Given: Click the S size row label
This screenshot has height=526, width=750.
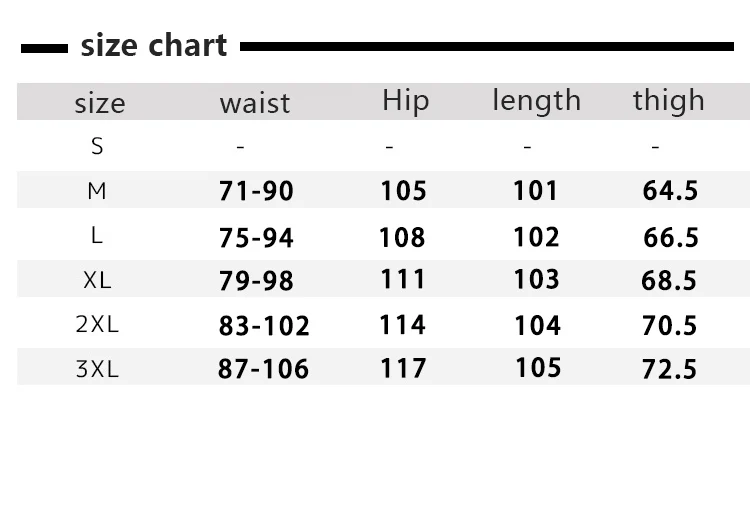Looking at the screenshot, I should (x=97, y=146).
